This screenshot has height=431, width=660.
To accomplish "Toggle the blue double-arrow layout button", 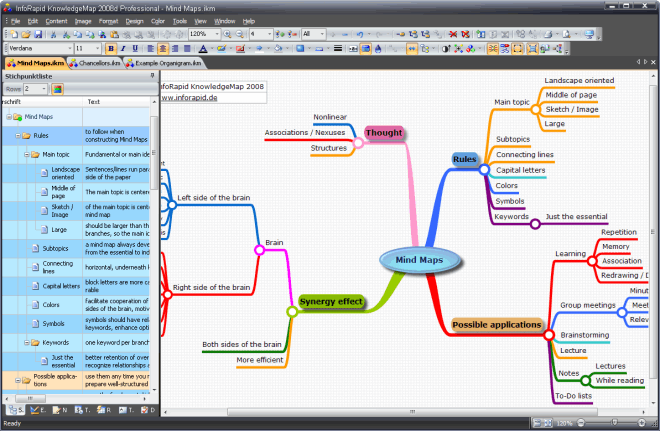I will pyautogui.click(x=412, y=49).
